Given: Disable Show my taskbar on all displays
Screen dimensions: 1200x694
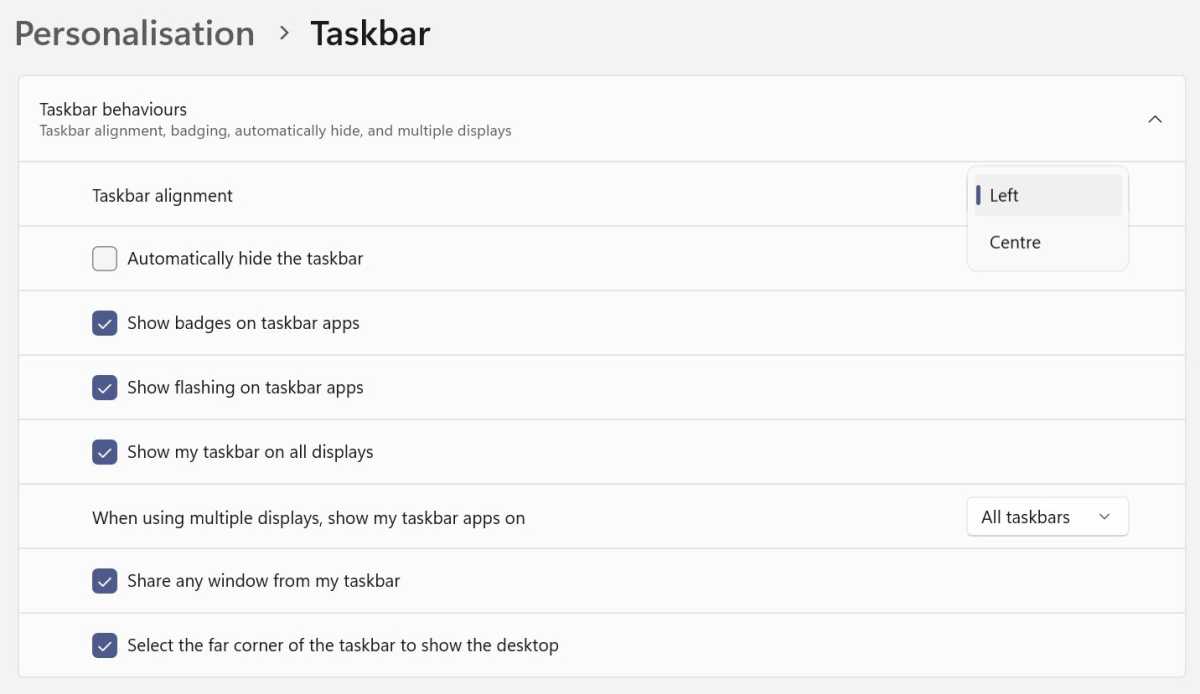Looking at the screenshot, I should [x=105, y=452].
